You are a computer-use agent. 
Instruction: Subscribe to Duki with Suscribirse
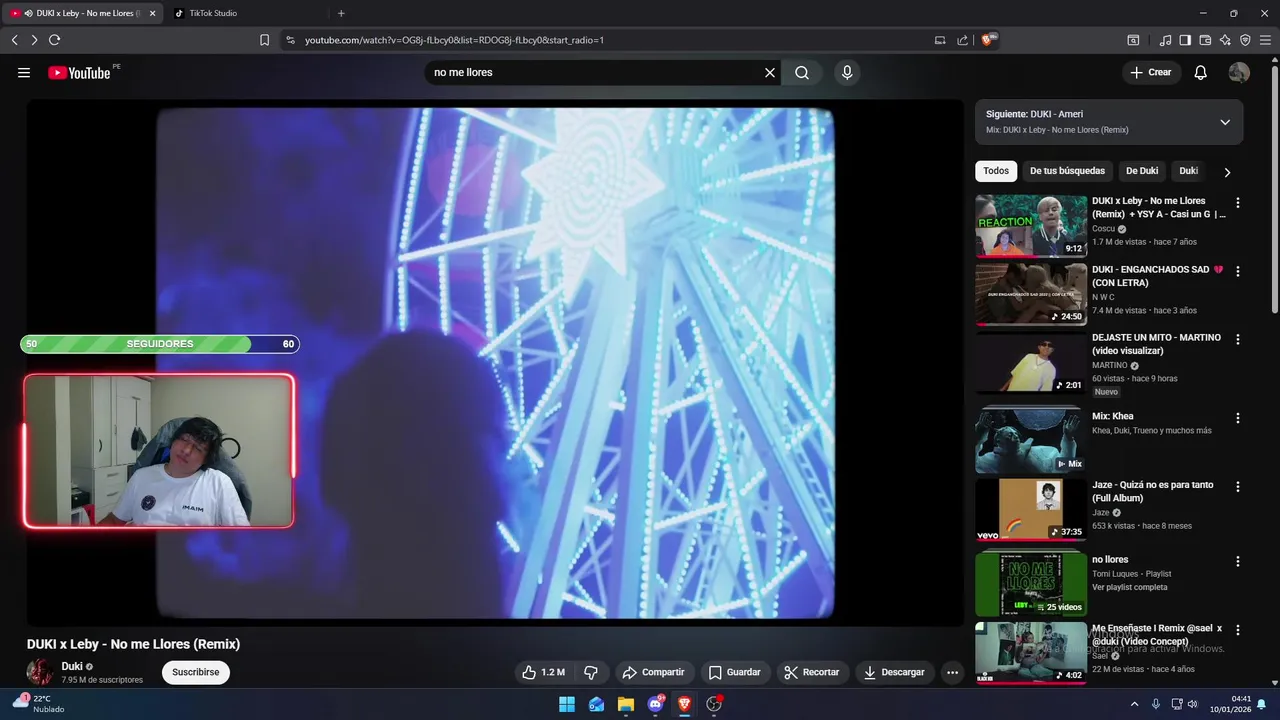pyautogui.click(x=196, y=672)
